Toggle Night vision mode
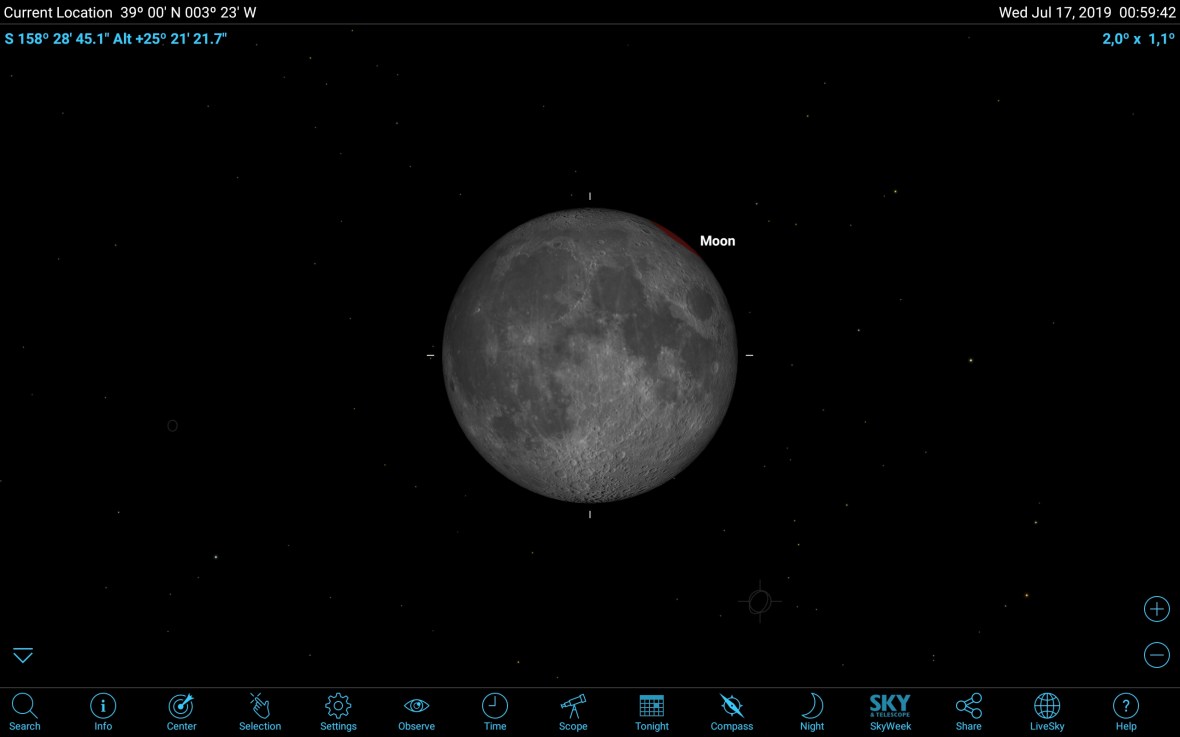 point(812,711)
